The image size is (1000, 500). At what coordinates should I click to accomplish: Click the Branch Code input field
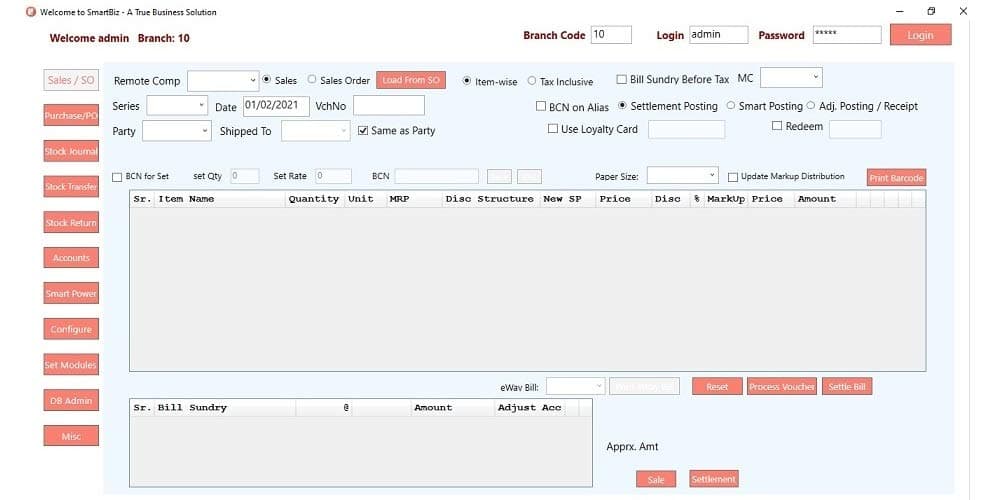(x=611, y=34)
